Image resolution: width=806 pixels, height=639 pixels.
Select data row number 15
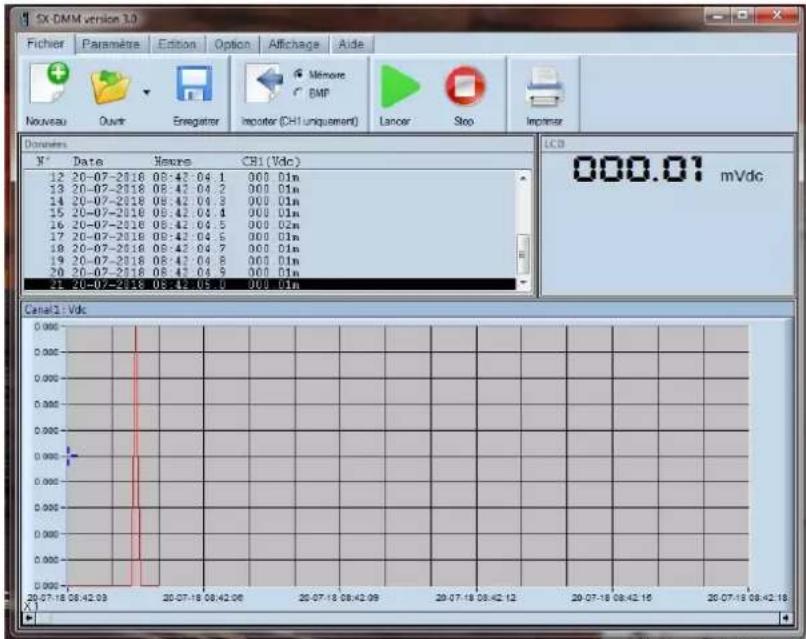pos(269,213)
